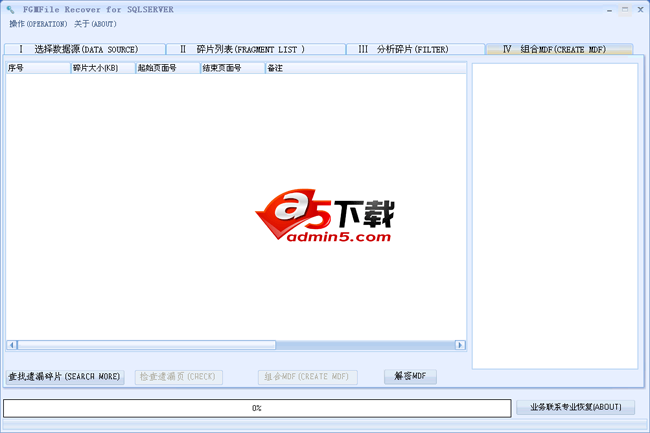
Task: Open the 关于 (ABOUT) menu
Action: click(x=95, y=24)
